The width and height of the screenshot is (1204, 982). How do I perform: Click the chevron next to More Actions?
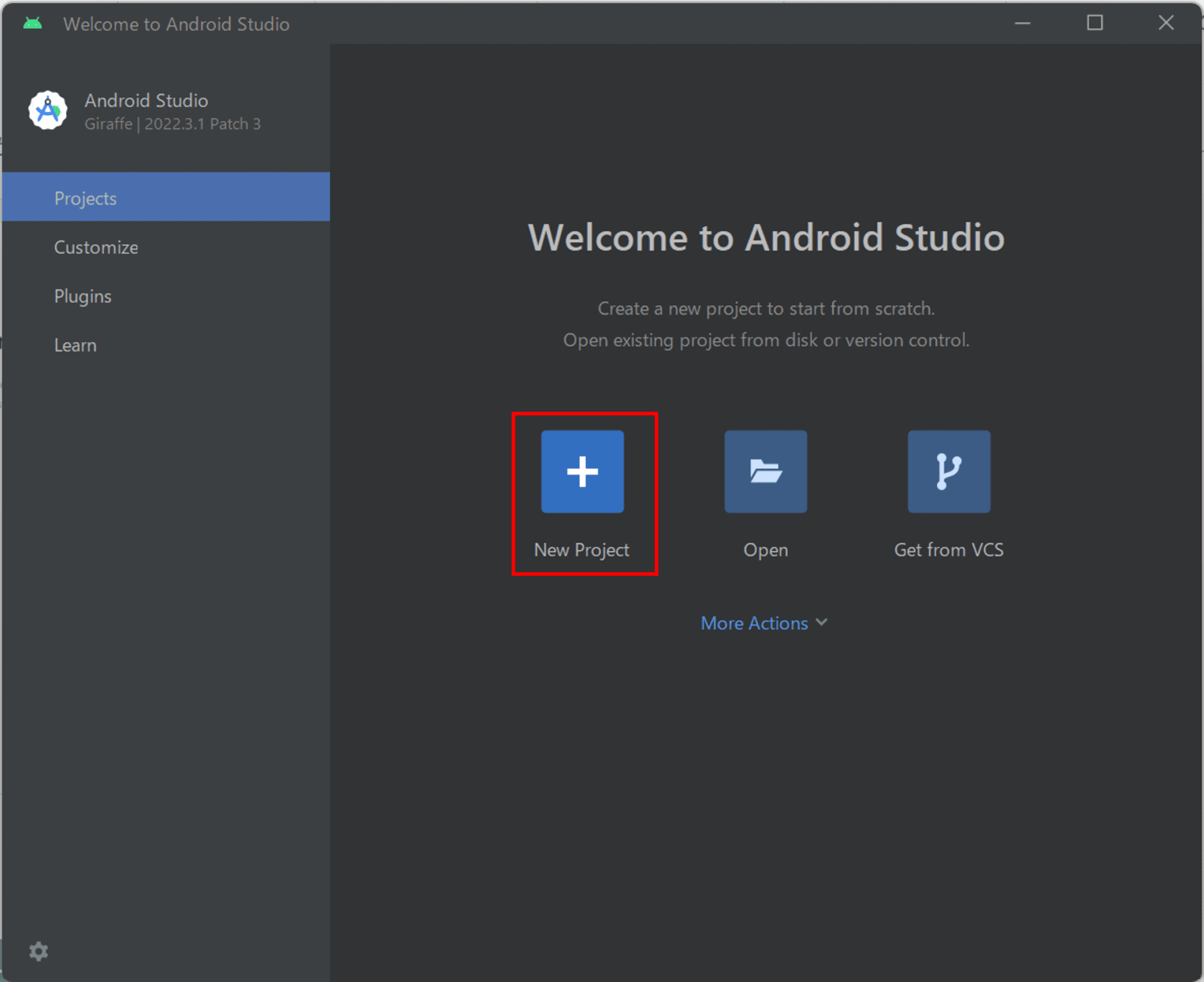tap(821, 622)
